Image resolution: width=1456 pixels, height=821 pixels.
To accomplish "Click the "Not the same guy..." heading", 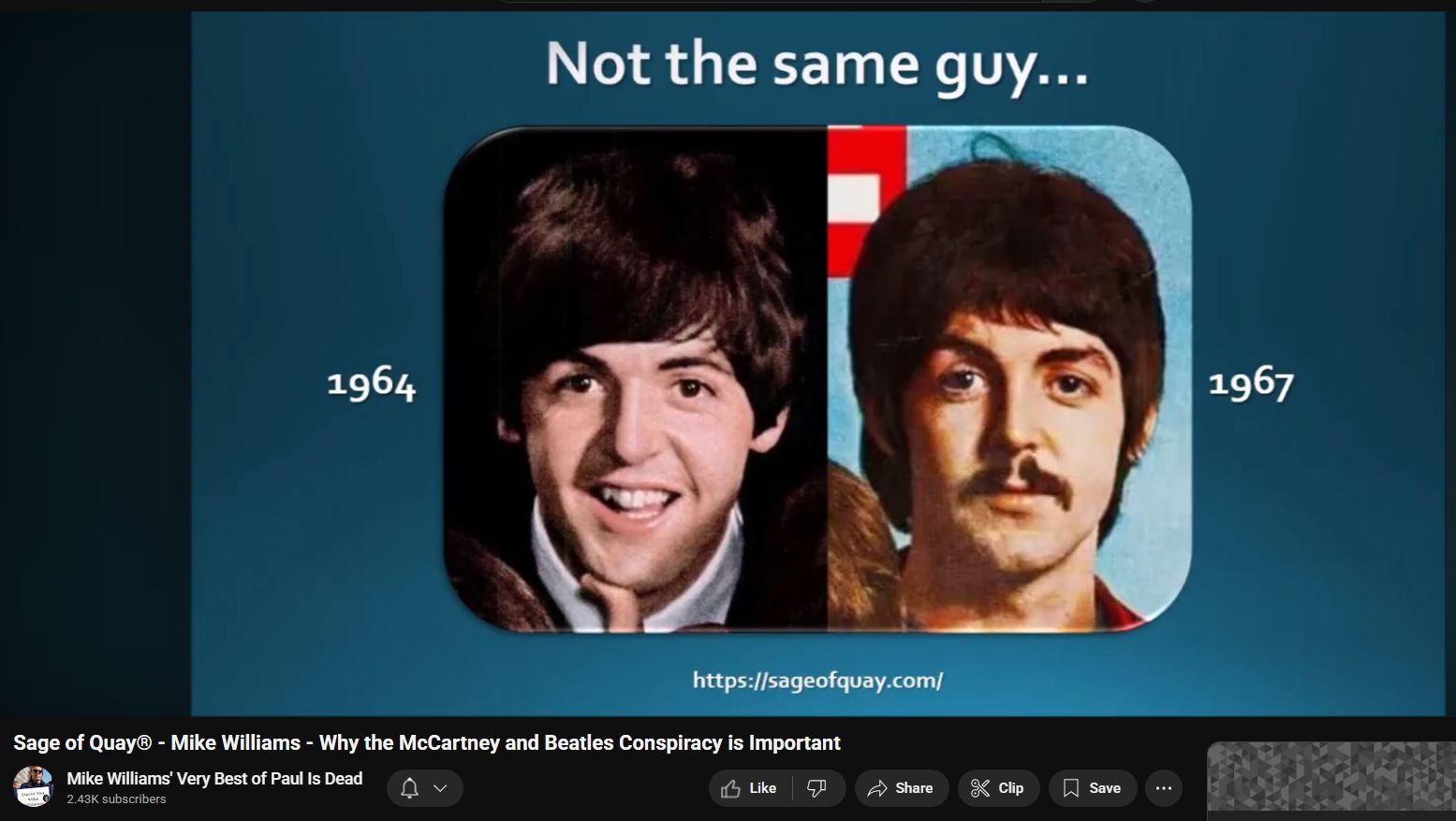I will pyautogui.click(x=816, y=66).
